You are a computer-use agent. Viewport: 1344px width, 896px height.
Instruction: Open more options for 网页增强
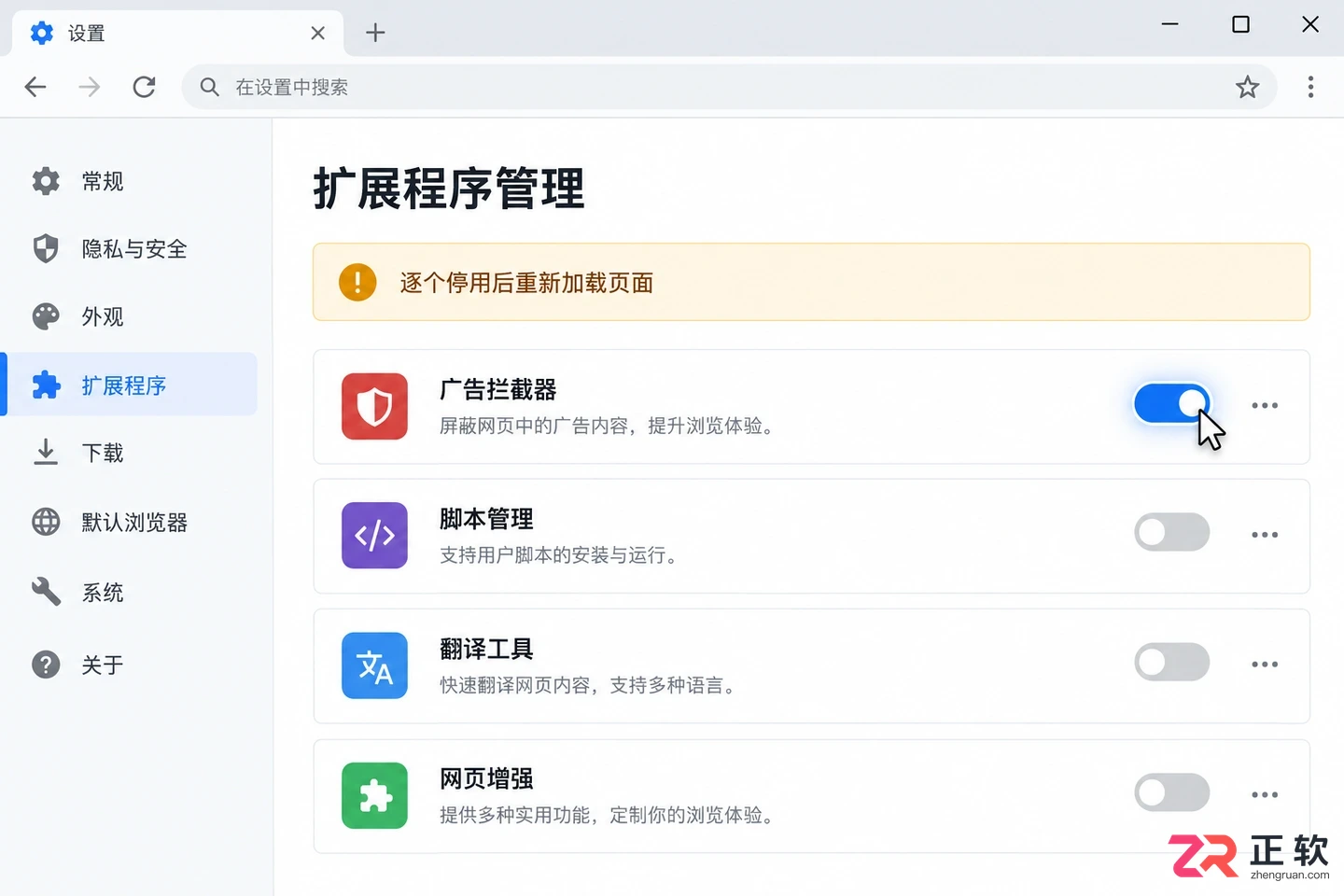[x=1265, y=794]
